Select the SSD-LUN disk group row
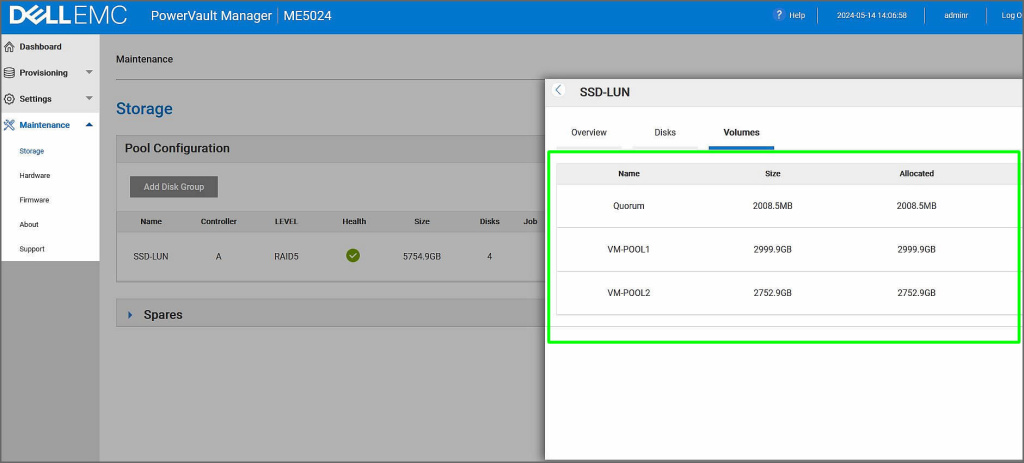The image size is (1024, 463). [x=151, y=256]
